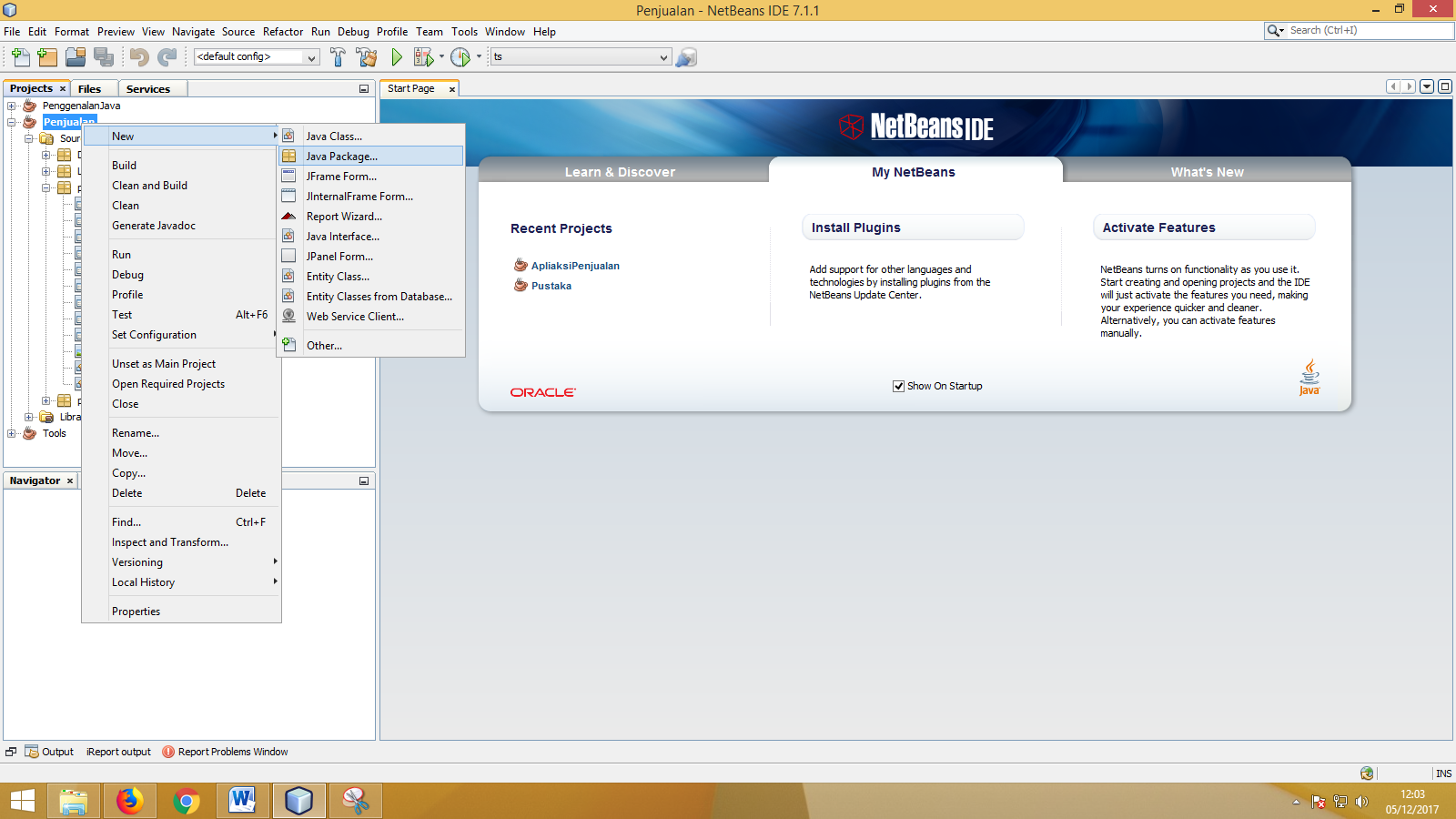Open Microsoft Word from the taskbar
1456x819 pixels.
click(x=243, y=801)
